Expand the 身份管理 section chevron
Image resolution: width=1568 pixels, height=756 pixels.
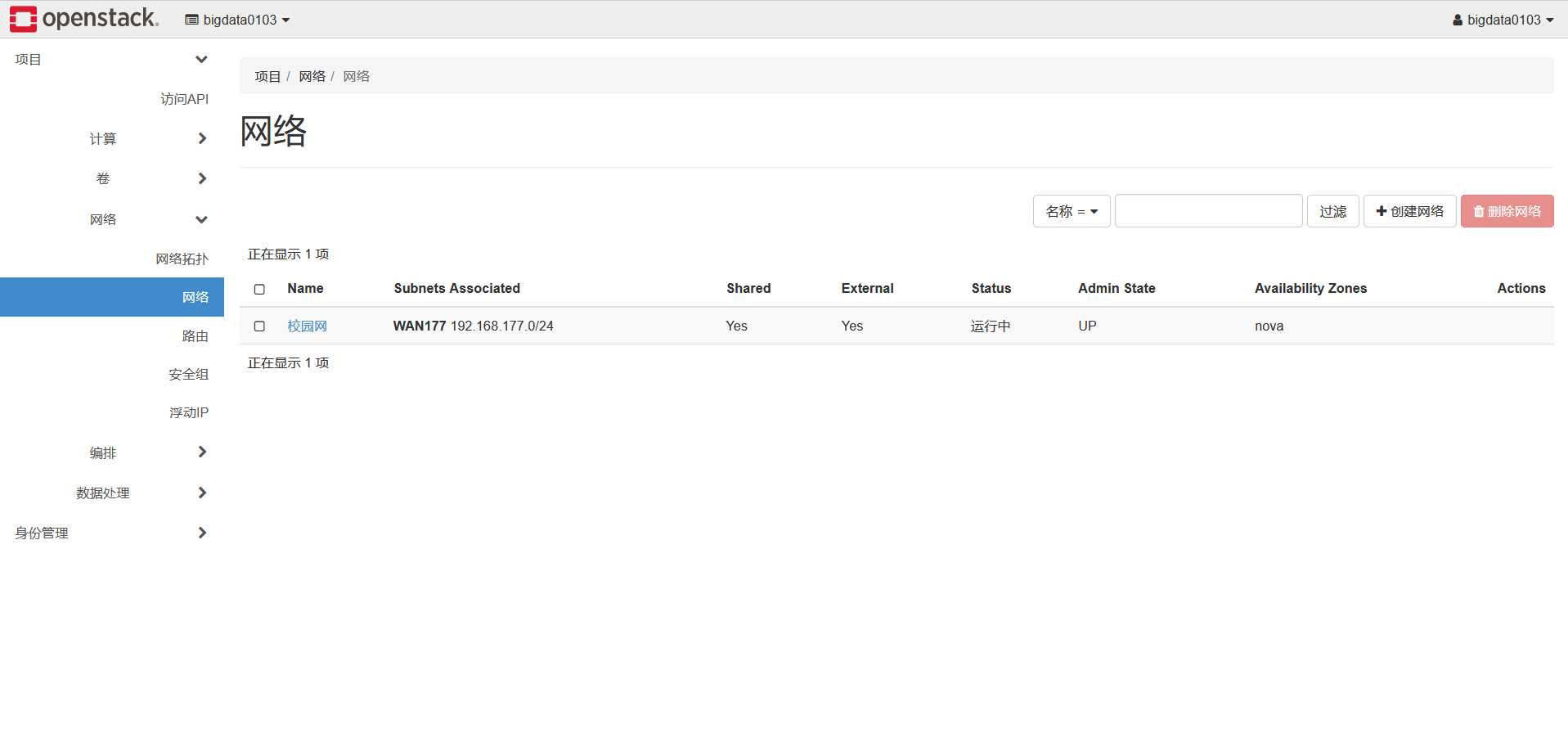202,533
